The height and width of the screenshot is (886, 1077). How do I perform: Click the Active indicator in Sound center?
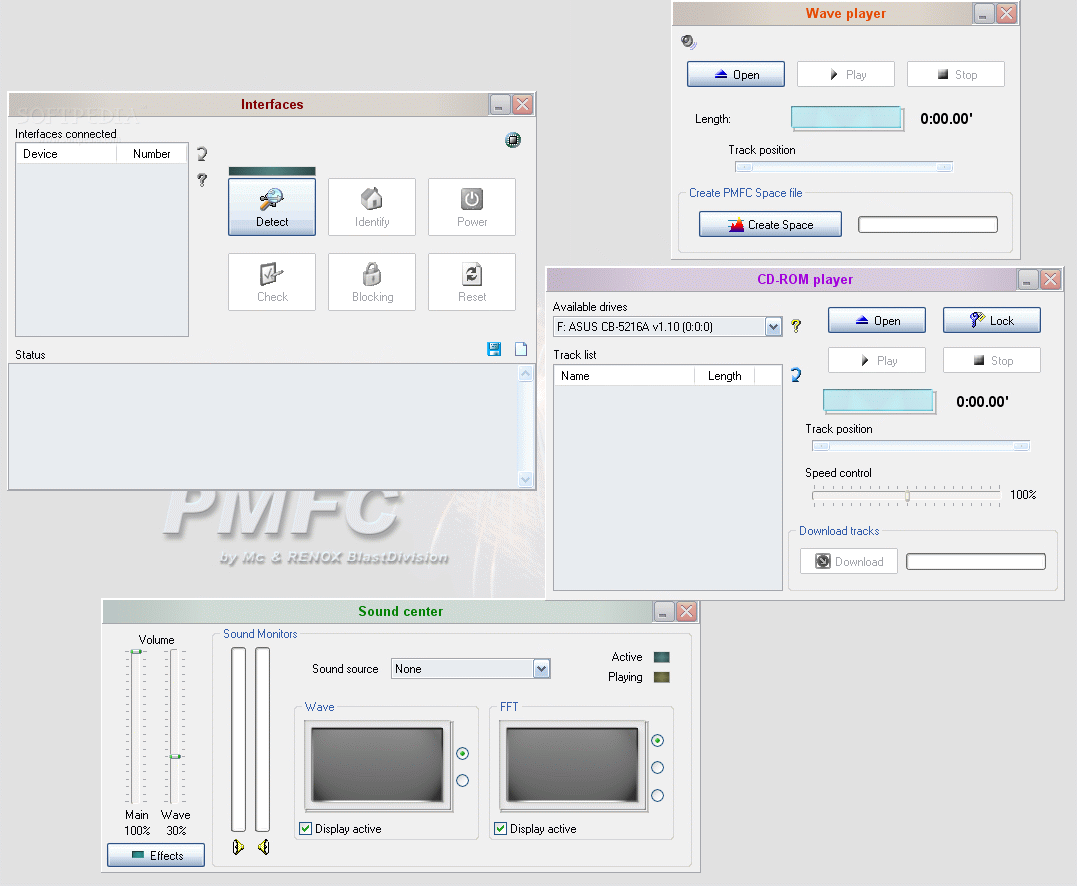tap(661, 657)
